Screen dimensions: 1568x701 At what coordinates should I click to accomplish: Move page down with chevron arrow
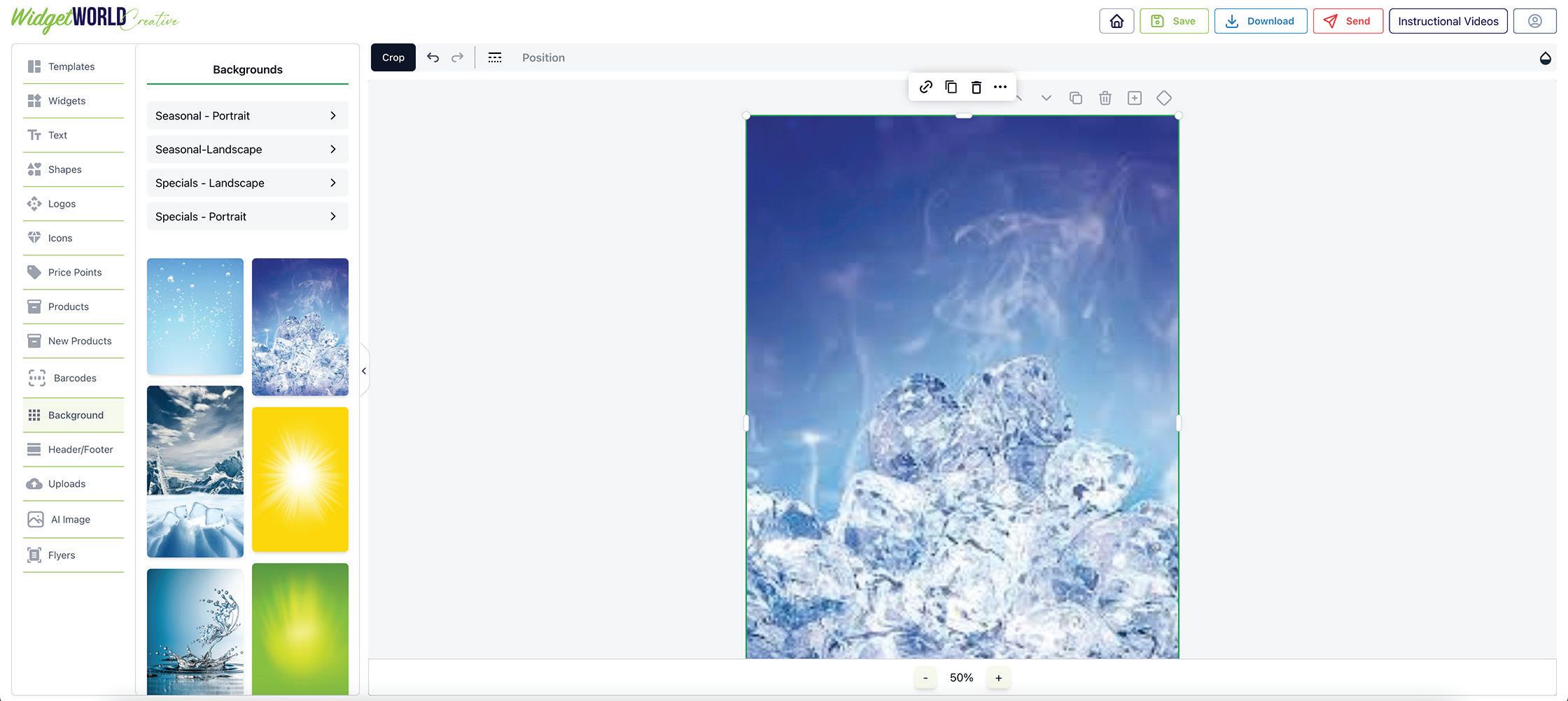pos(1046,98)
